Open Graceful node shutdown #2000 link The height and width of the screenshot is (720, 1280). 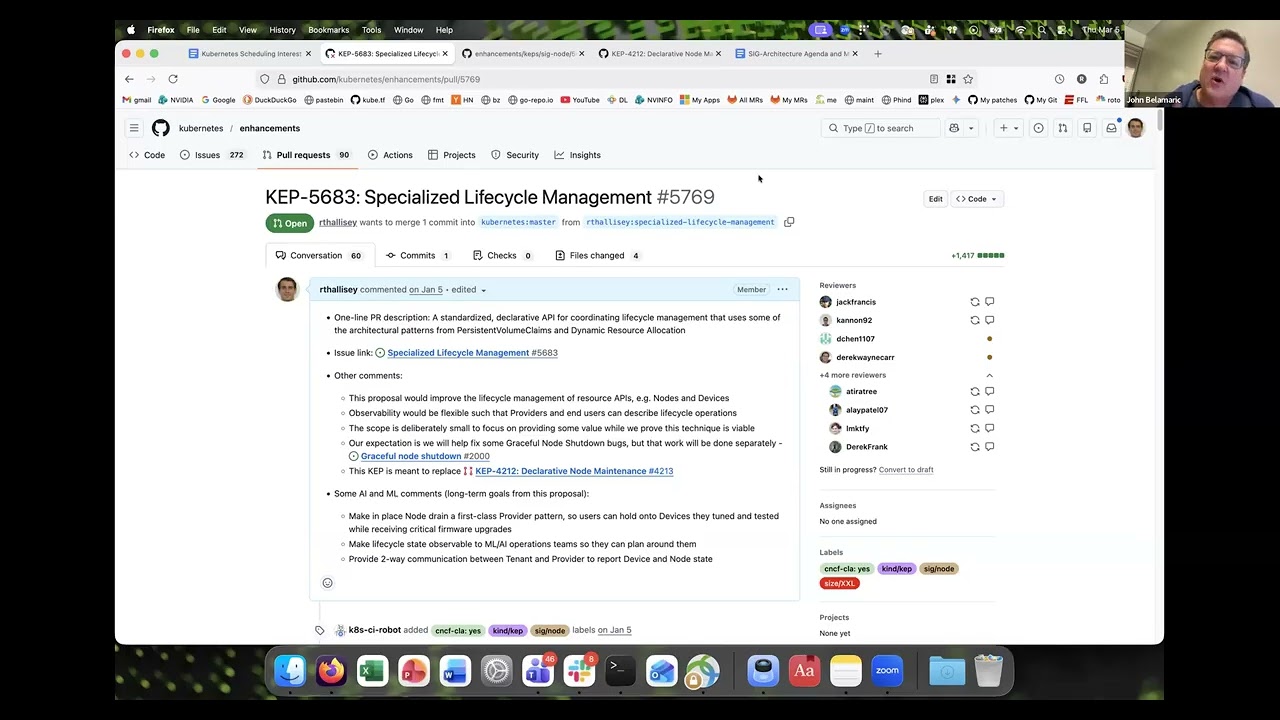[425, 456]
